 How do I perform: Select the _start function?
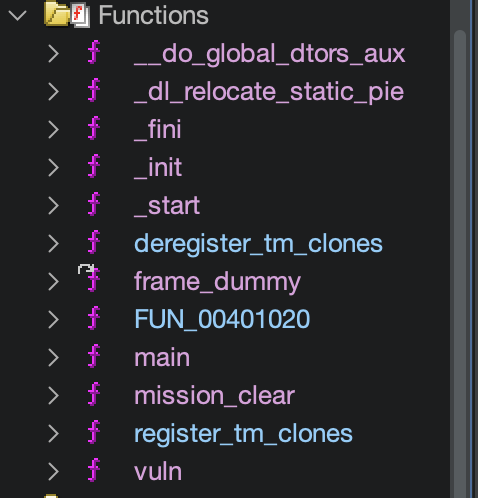point(167,206)
